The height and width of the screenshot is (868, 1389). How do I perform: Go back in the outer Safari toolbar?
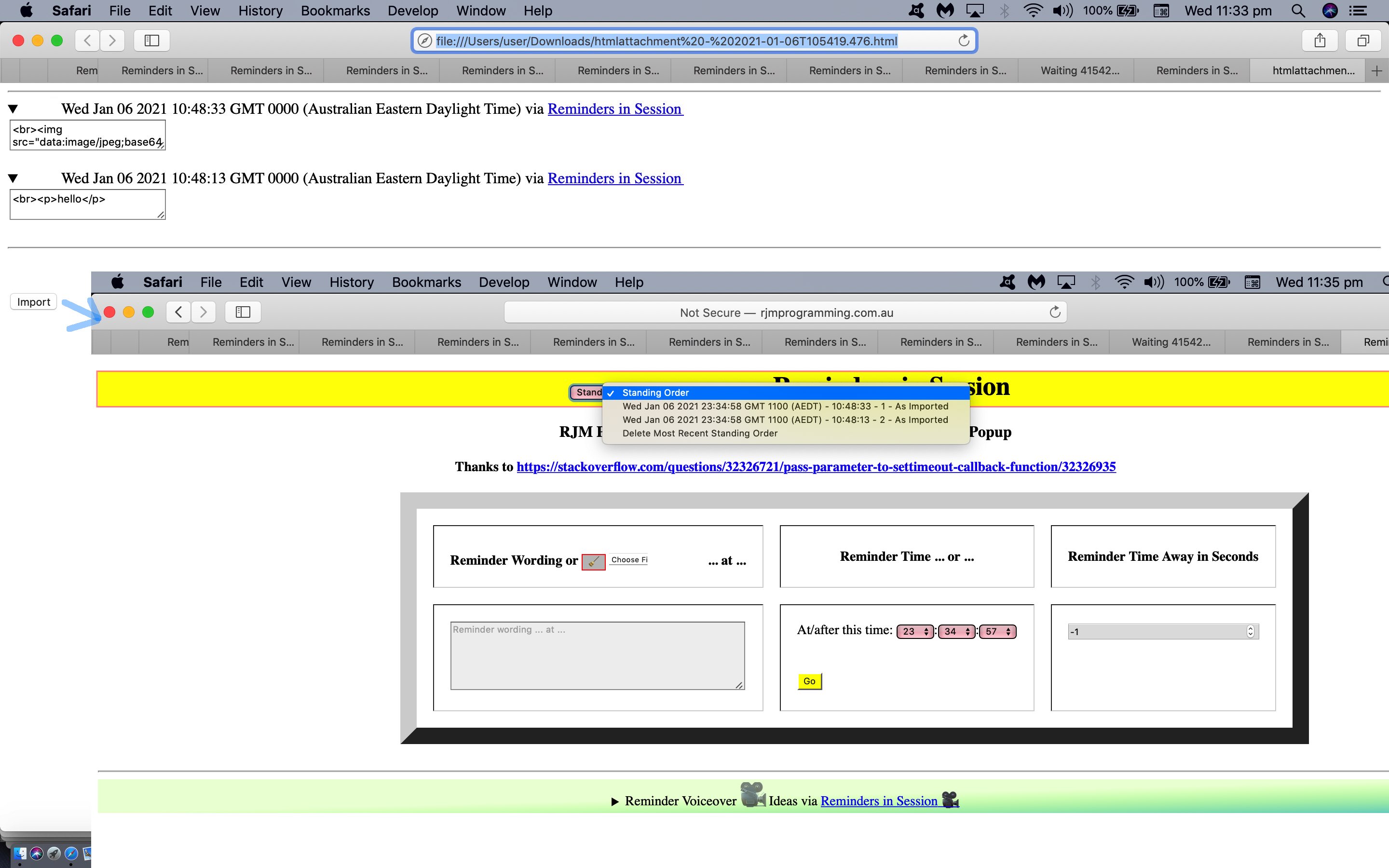(87, 40)
